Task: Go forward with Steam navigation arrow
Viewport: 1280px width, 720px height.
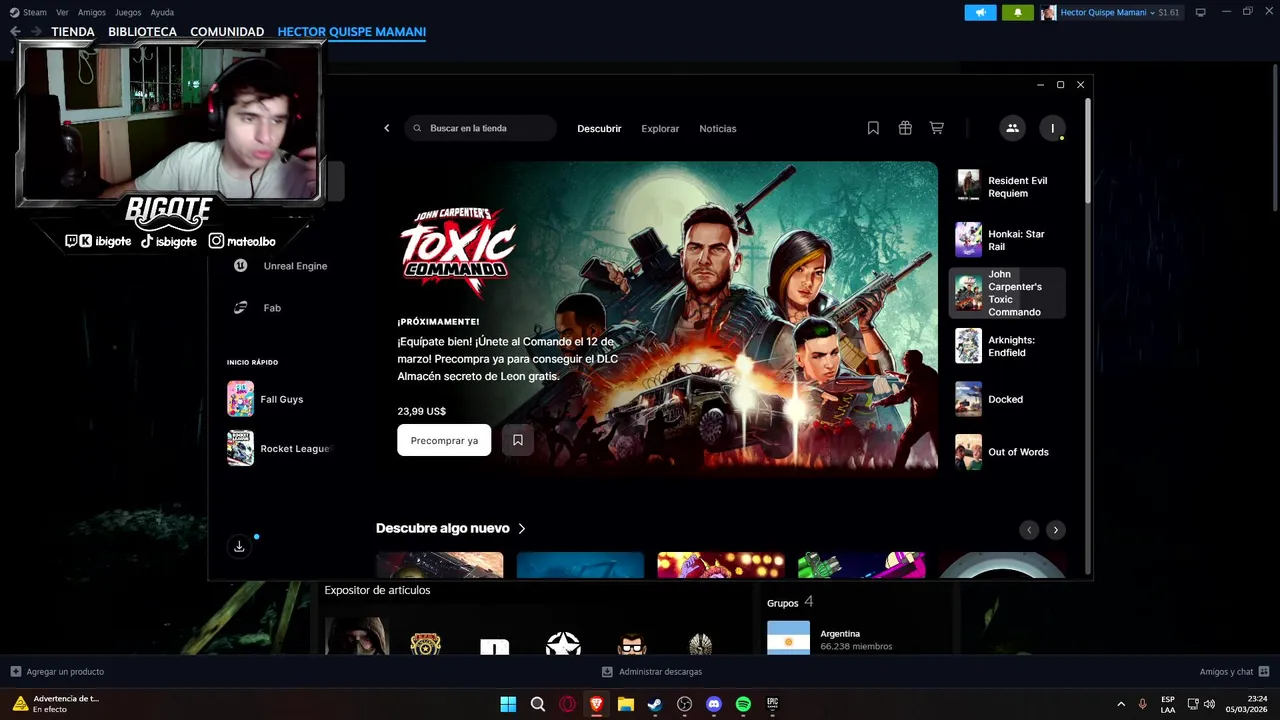Action: [36, 32]
